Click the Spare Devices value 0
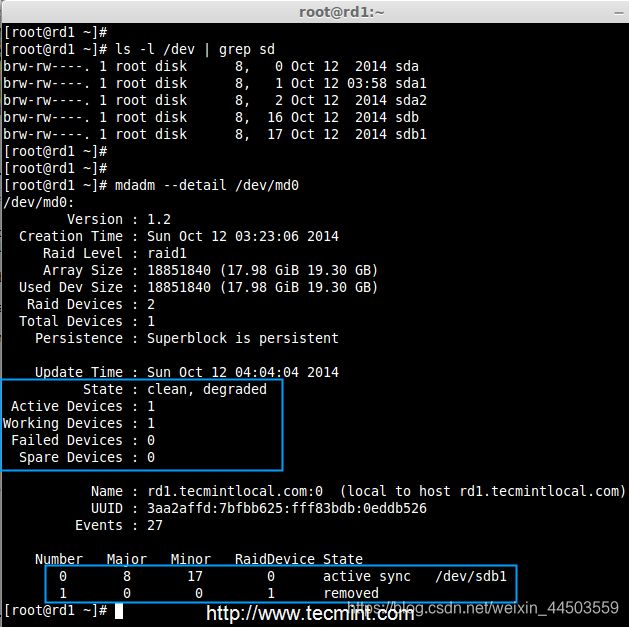629x627 pixels. pyautogui.click(x=151, y=457)
